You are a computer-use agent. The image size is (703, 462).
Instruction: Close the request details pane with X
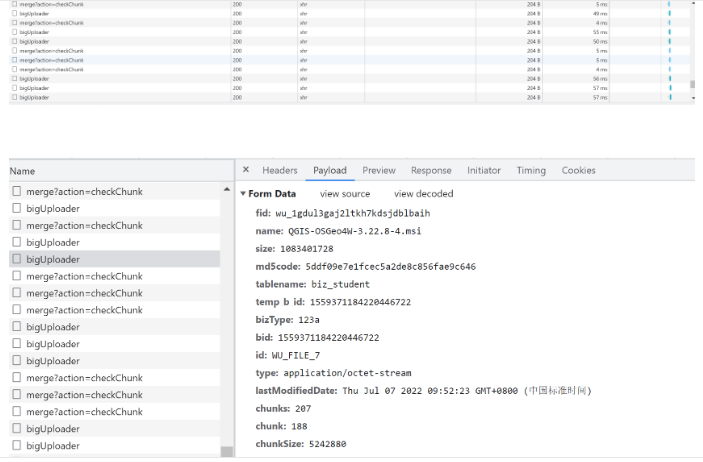click(246, 170)
